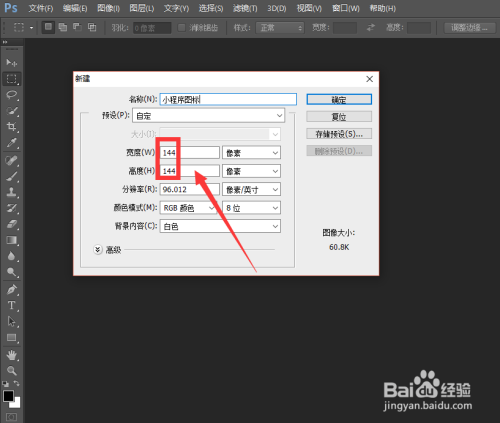Viewport: 500px width, 423px height.
Task: Expand the collapsed tools panel arrows
Action: click(5, 42)
